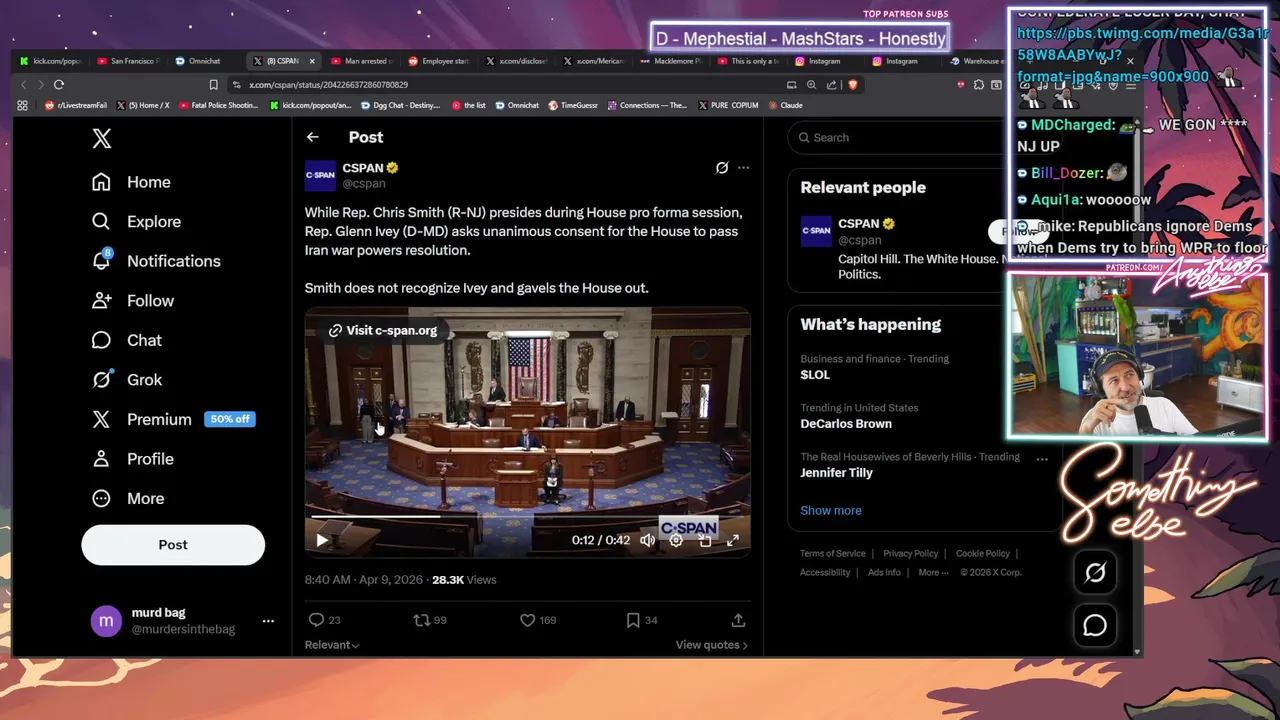The width and height of the screenshot is (1280, 720).
Task: Click the X logo in the sidebar
Action: coord(102,138)
